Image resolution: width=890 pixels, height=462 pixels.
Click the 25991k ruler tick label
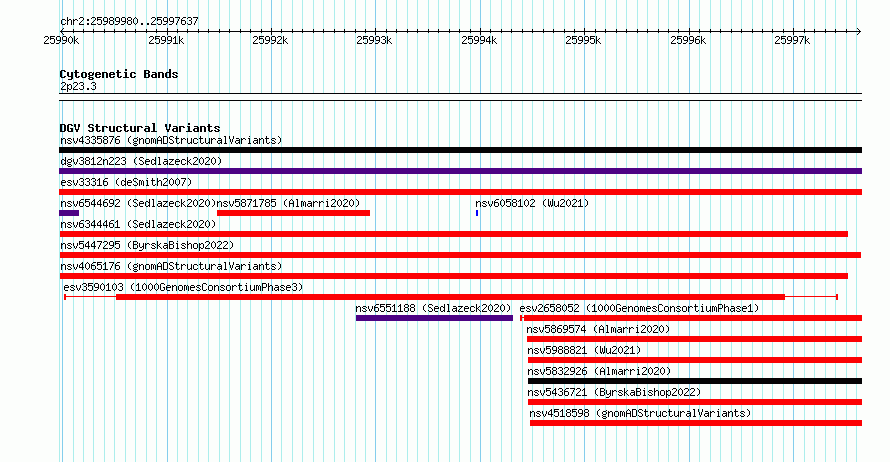[x=166, y=40]
